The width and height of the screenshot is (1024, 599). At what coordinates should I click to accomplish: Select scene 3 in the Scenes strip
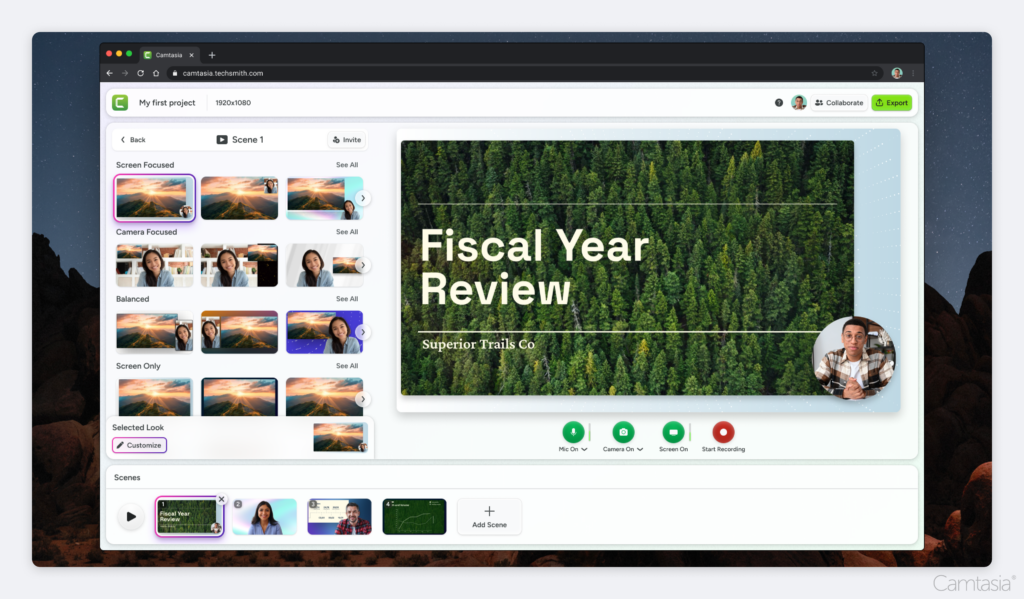[x=339, y=517]
